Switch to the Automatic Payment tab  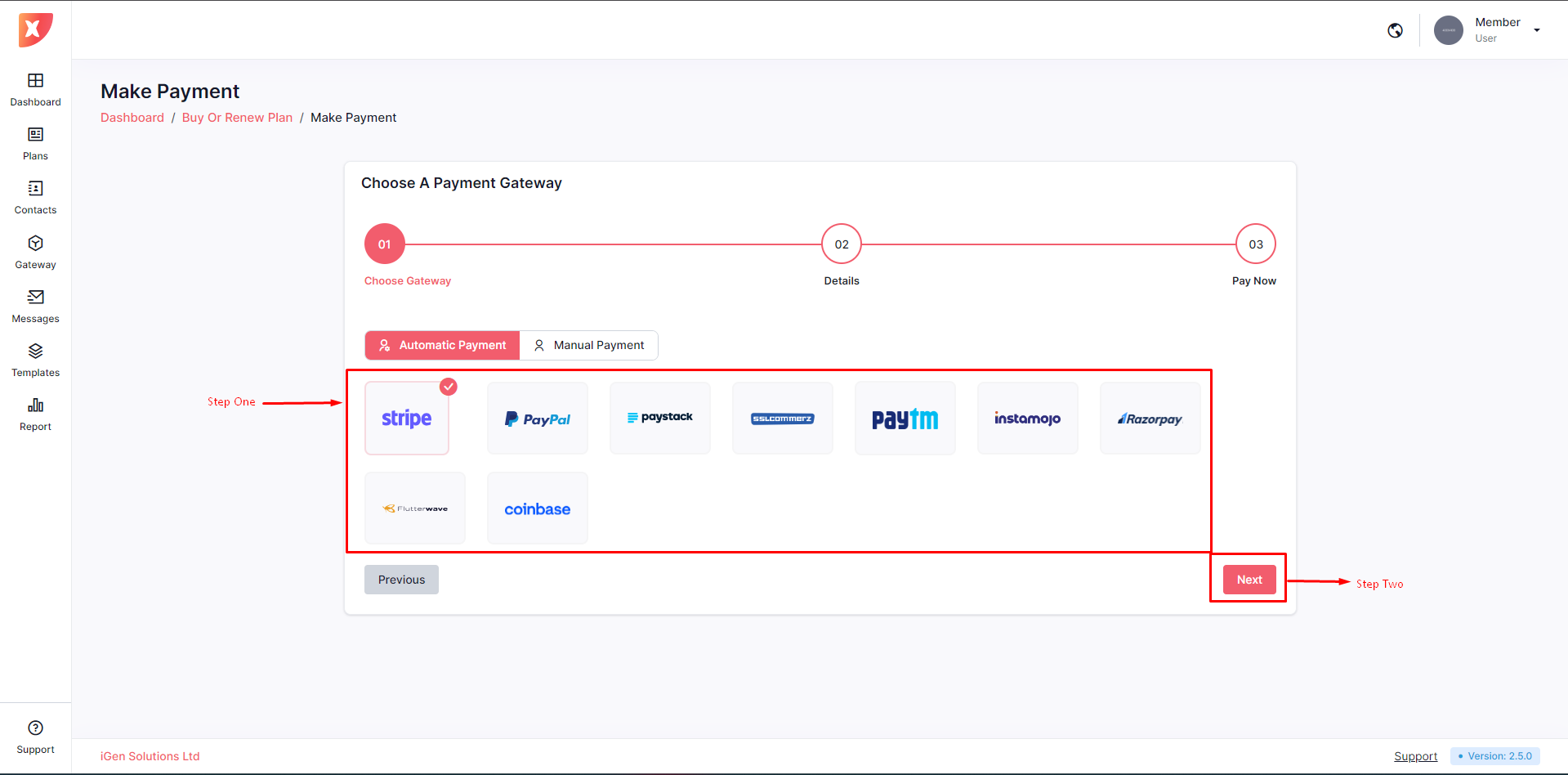click(x=442, y=345)
